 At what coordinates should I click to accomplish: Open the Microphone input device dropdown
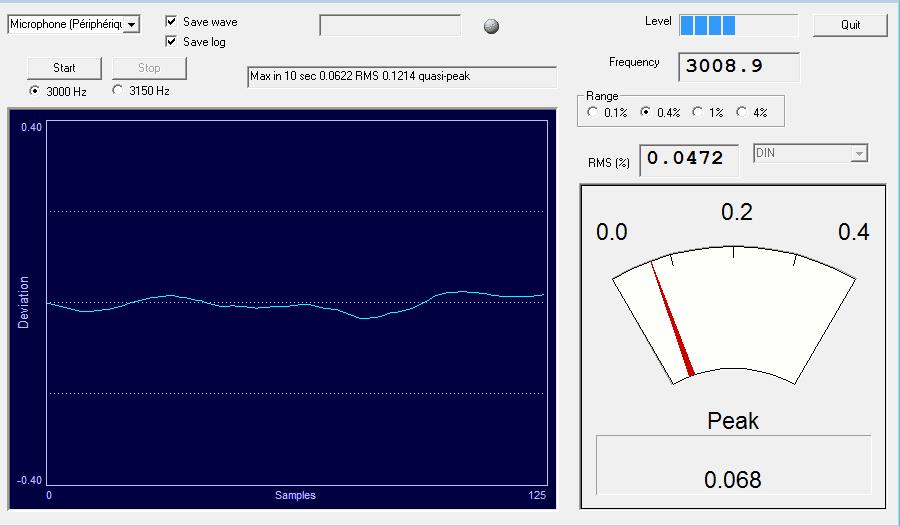pos(132,24)
